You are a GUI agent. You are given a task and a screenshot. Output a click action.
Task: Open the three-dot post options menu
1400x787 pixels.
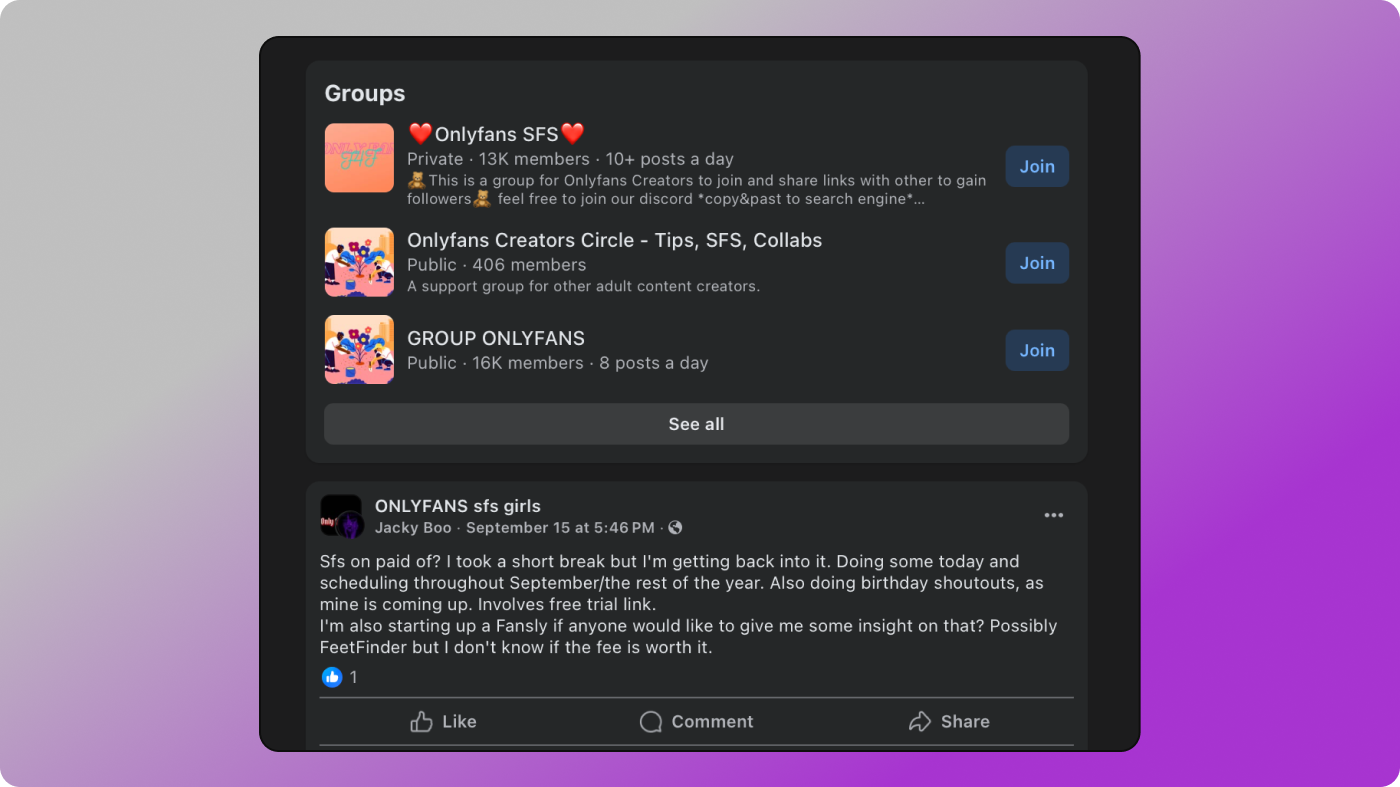tap(1053, 516)
